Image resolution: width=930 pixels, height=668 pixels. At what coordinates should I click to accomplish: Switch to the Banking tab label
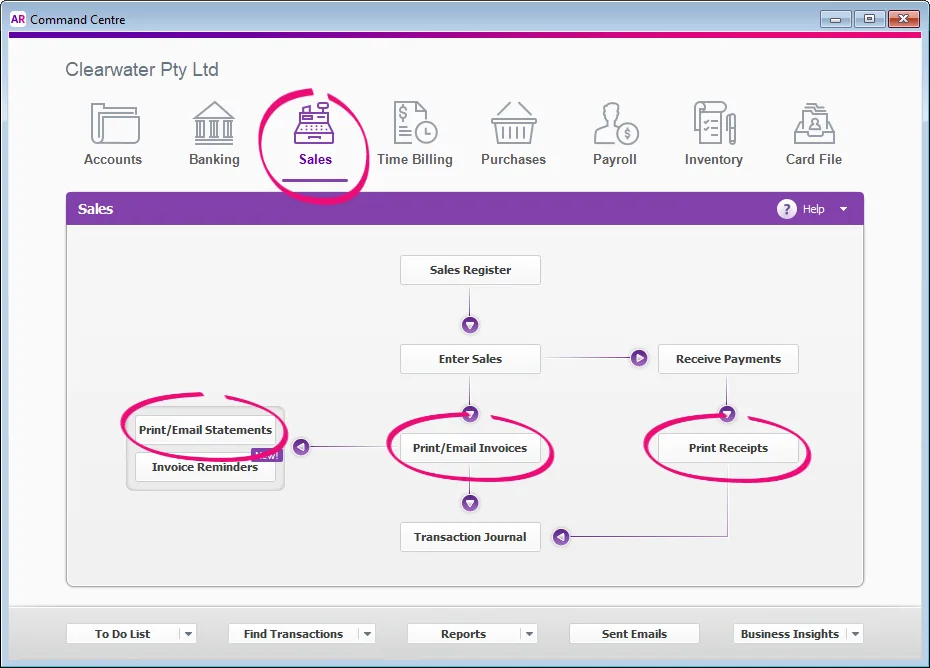click(214, 159)
